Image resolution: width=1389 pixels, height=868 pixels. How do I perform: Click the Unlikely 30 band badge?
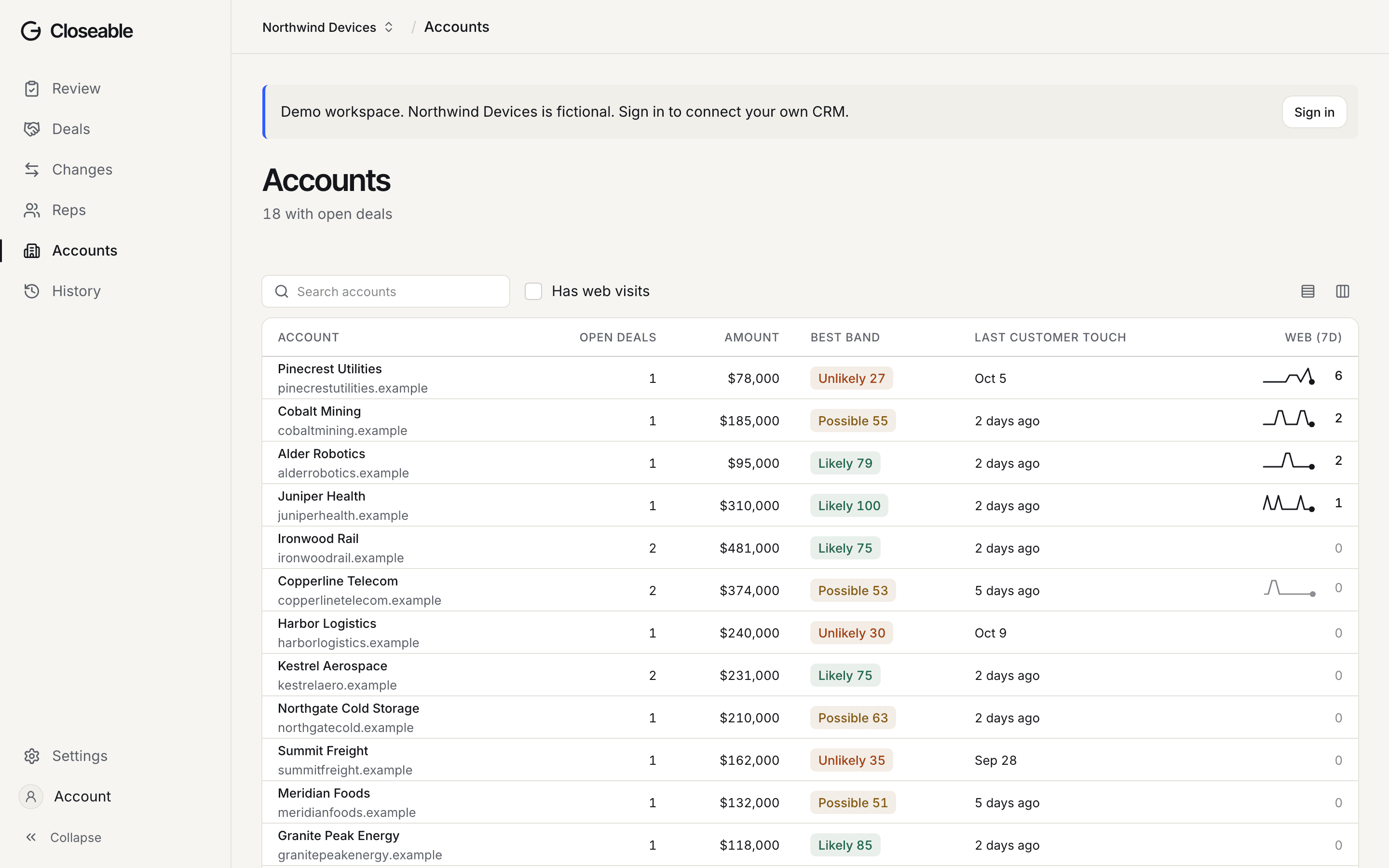[851, 634]
